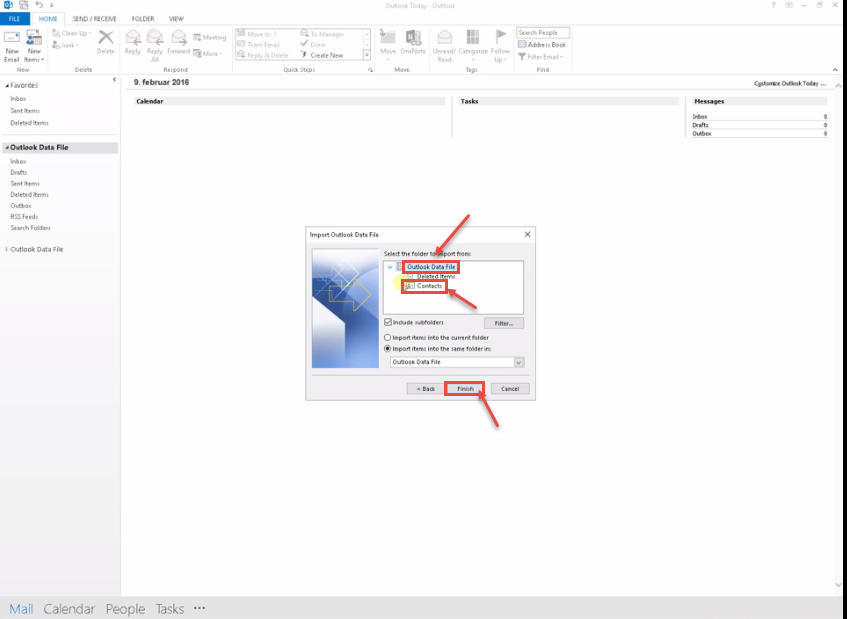Collapse the Favorites section in sidebar
The width and height of the screenshot is (847, 619).
coord(7,86)
